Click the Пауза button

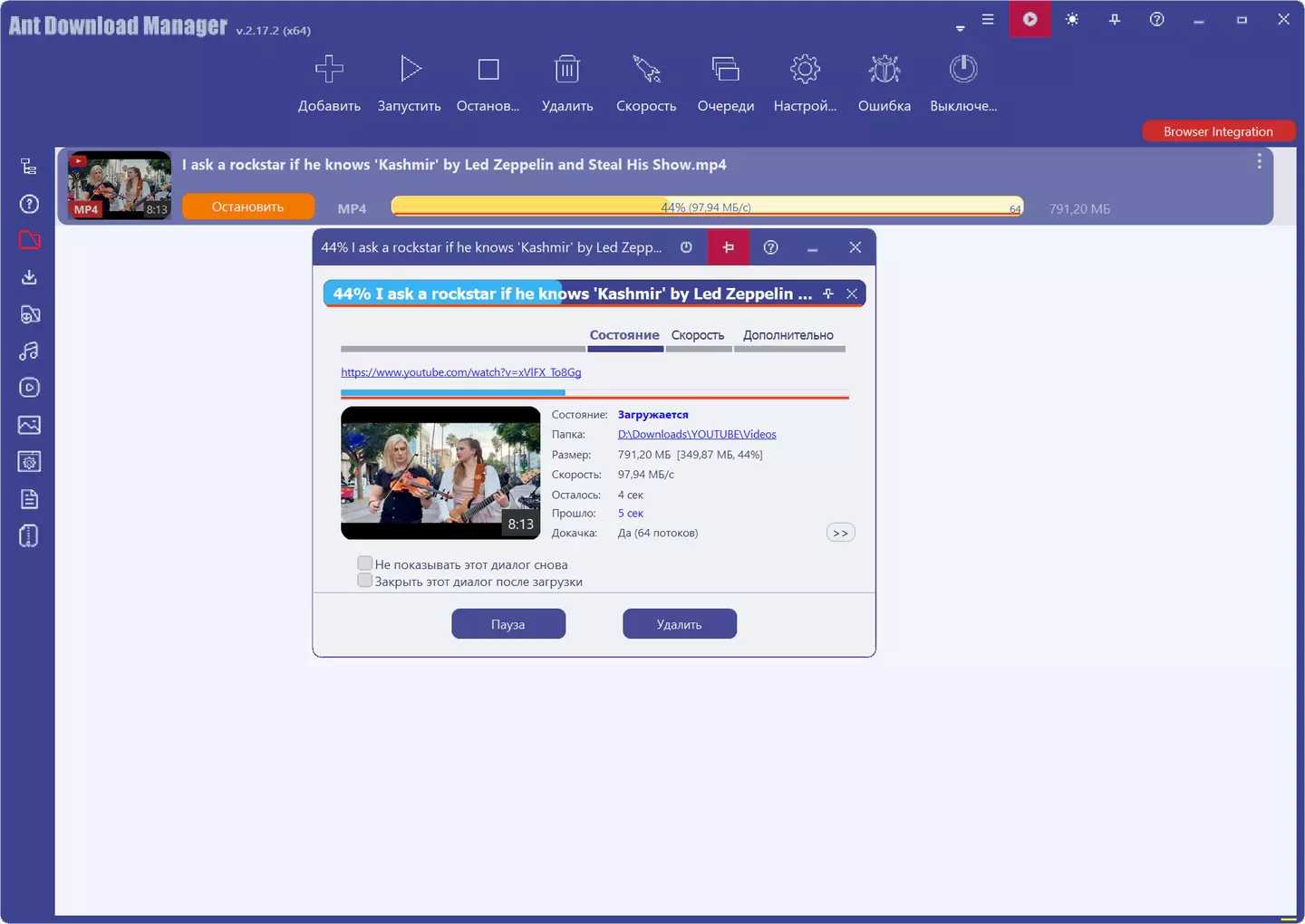[508, 624]
